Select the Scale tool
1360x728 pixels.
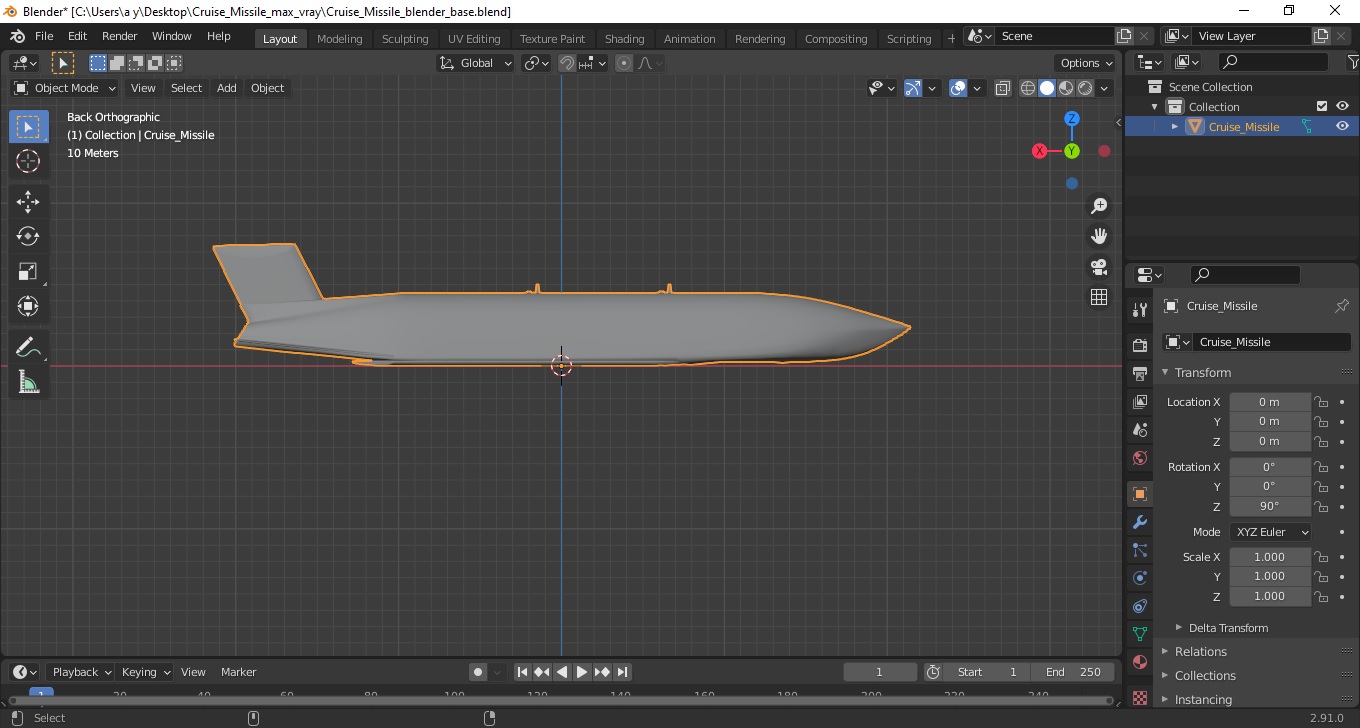28,271
